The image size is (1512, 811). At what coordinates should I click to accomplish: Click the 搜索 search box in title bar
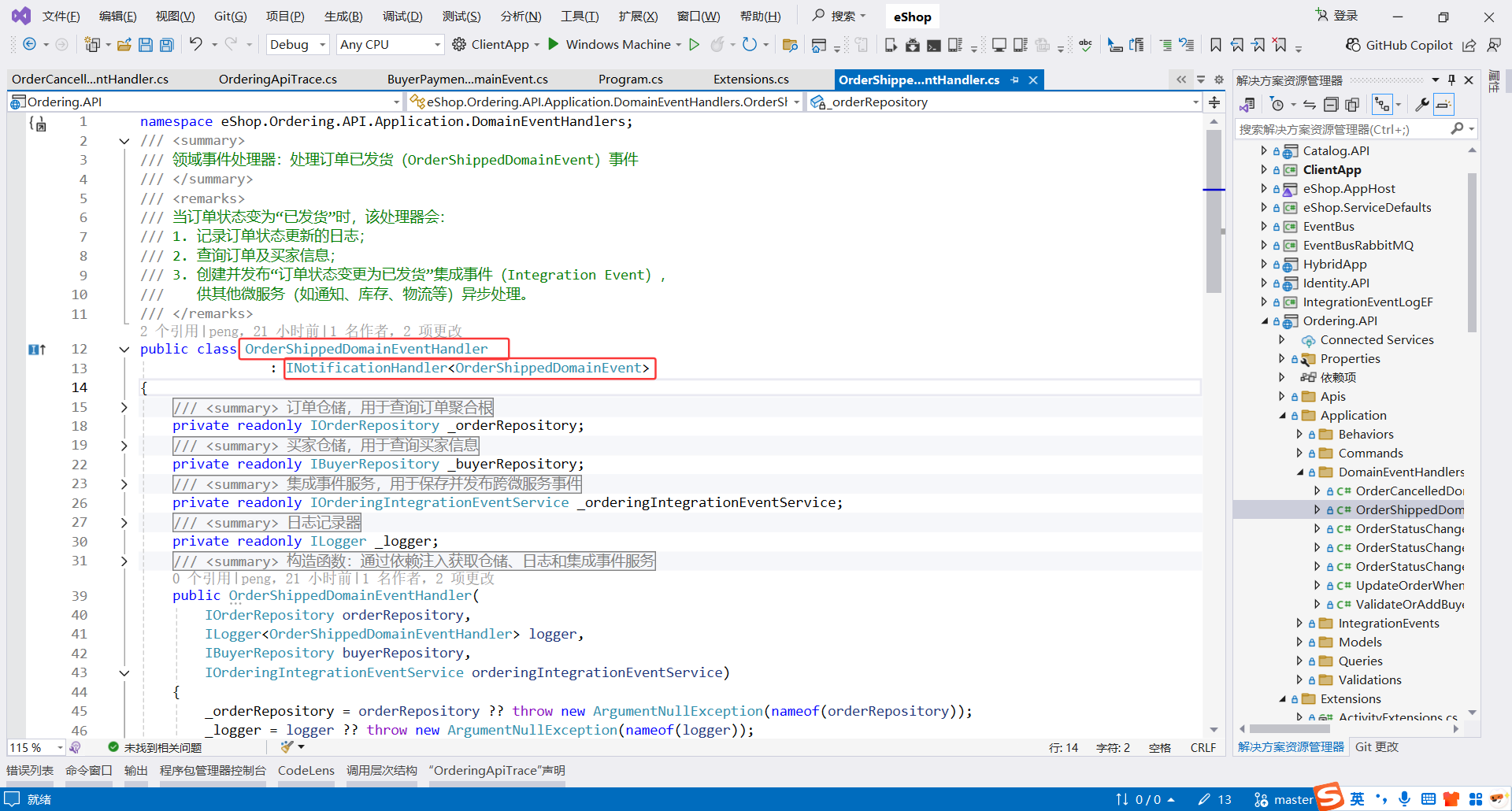click(x=839, y=16)
